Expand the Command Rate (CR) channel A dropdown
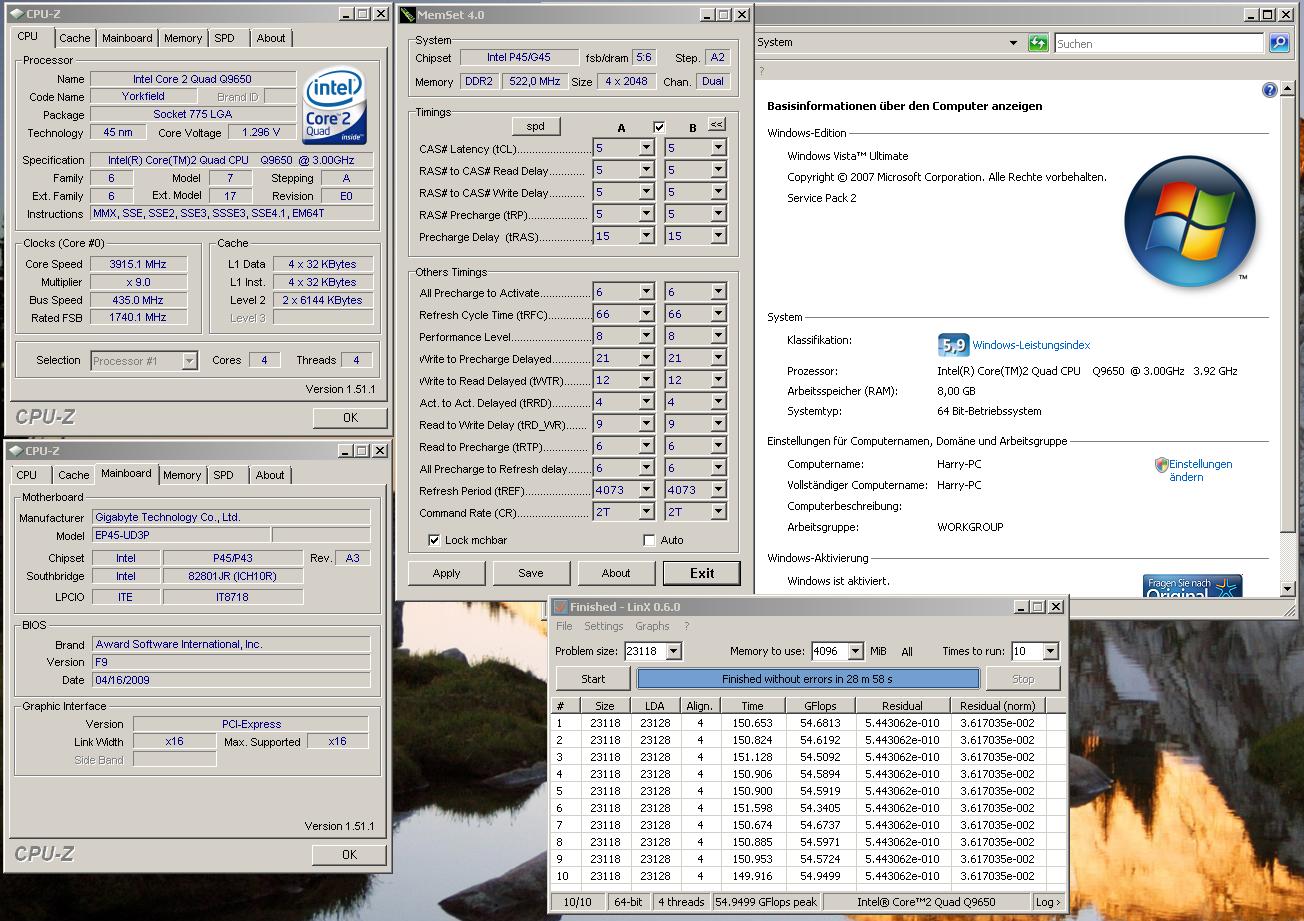 point(645,512)
